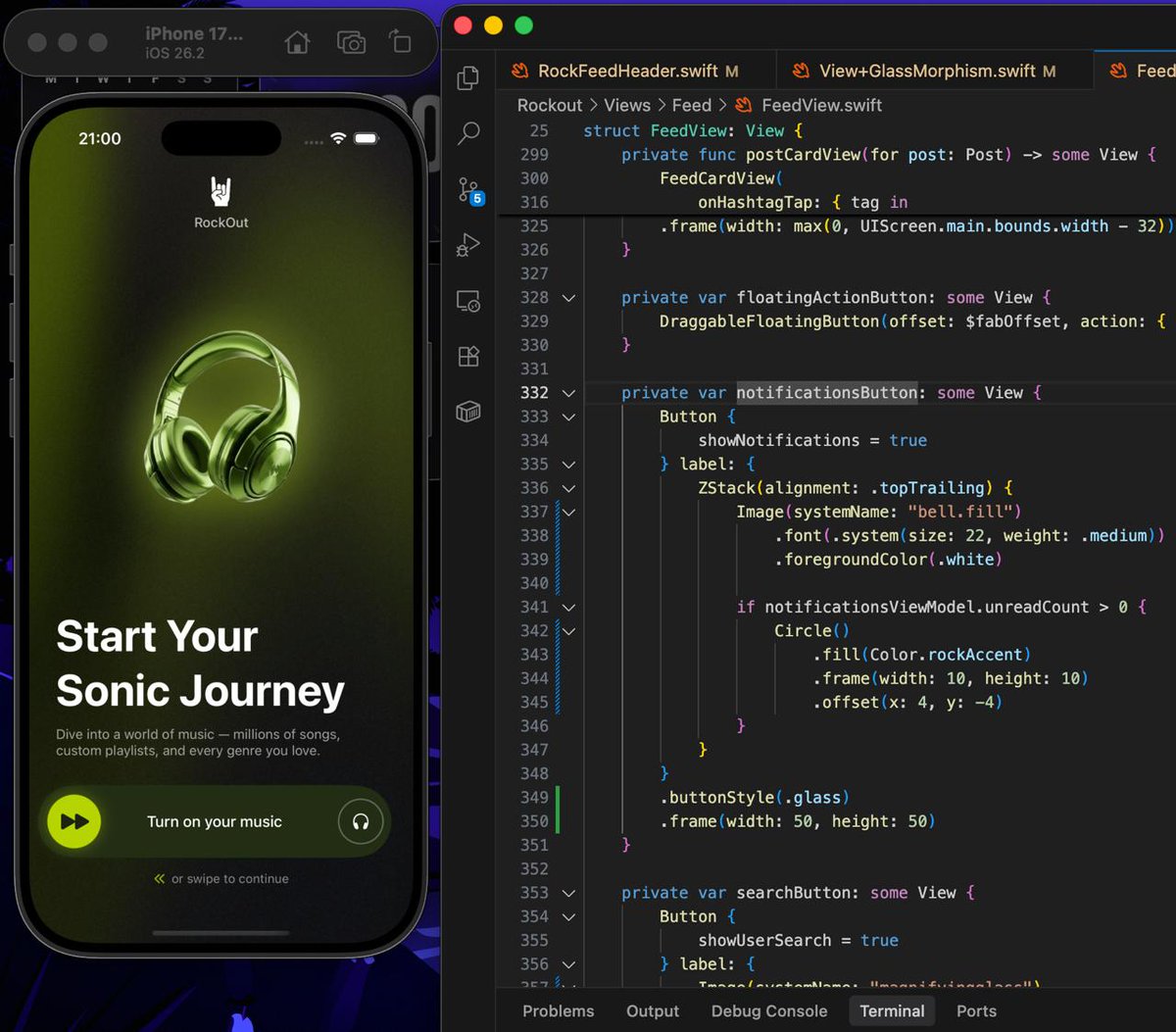The image size is (1176, 1032).
Task: Open Remote Explorer icon in activity bar
Action: tap(468, 301)
